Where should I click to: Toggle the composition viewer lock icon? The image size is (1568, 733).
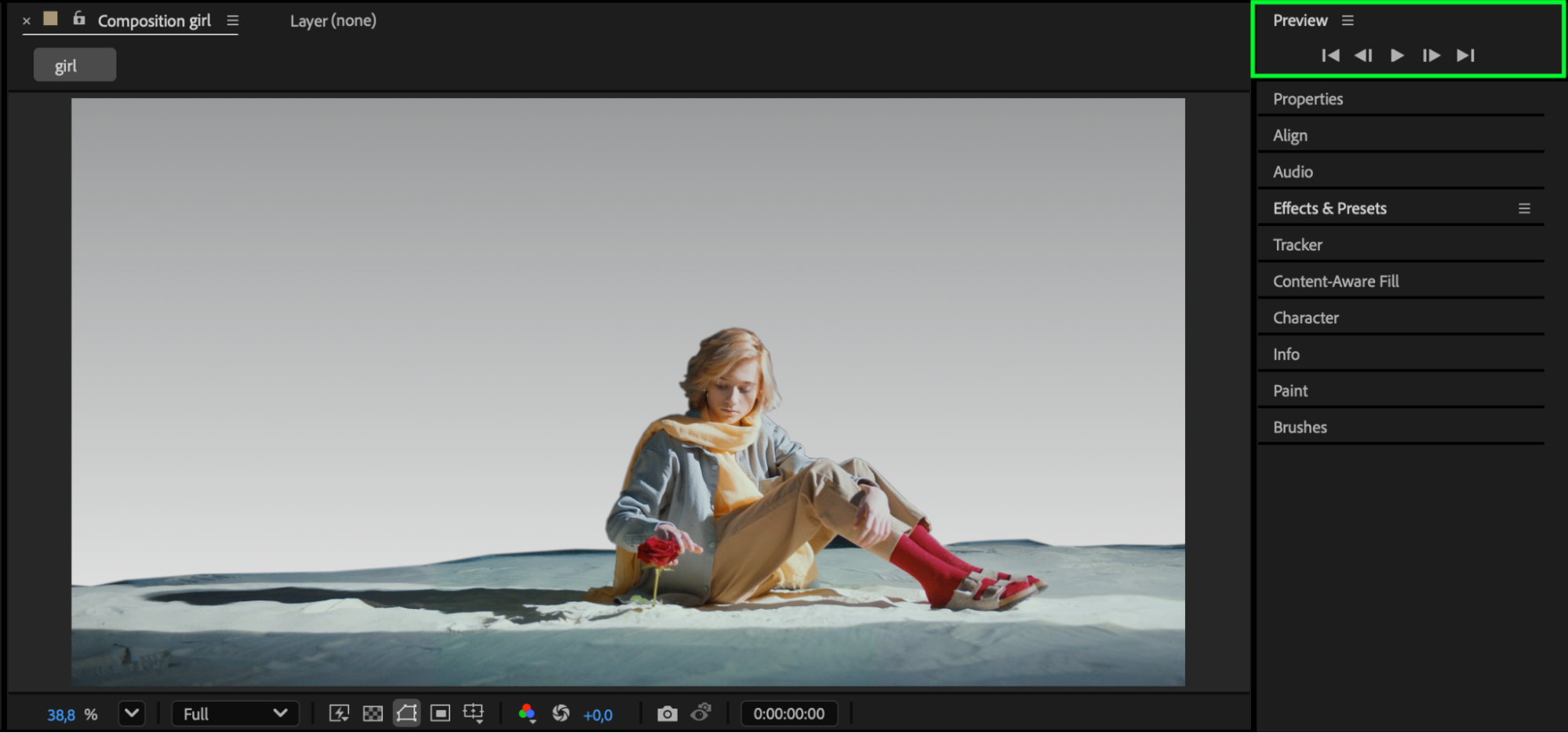(x=79, y=19)
